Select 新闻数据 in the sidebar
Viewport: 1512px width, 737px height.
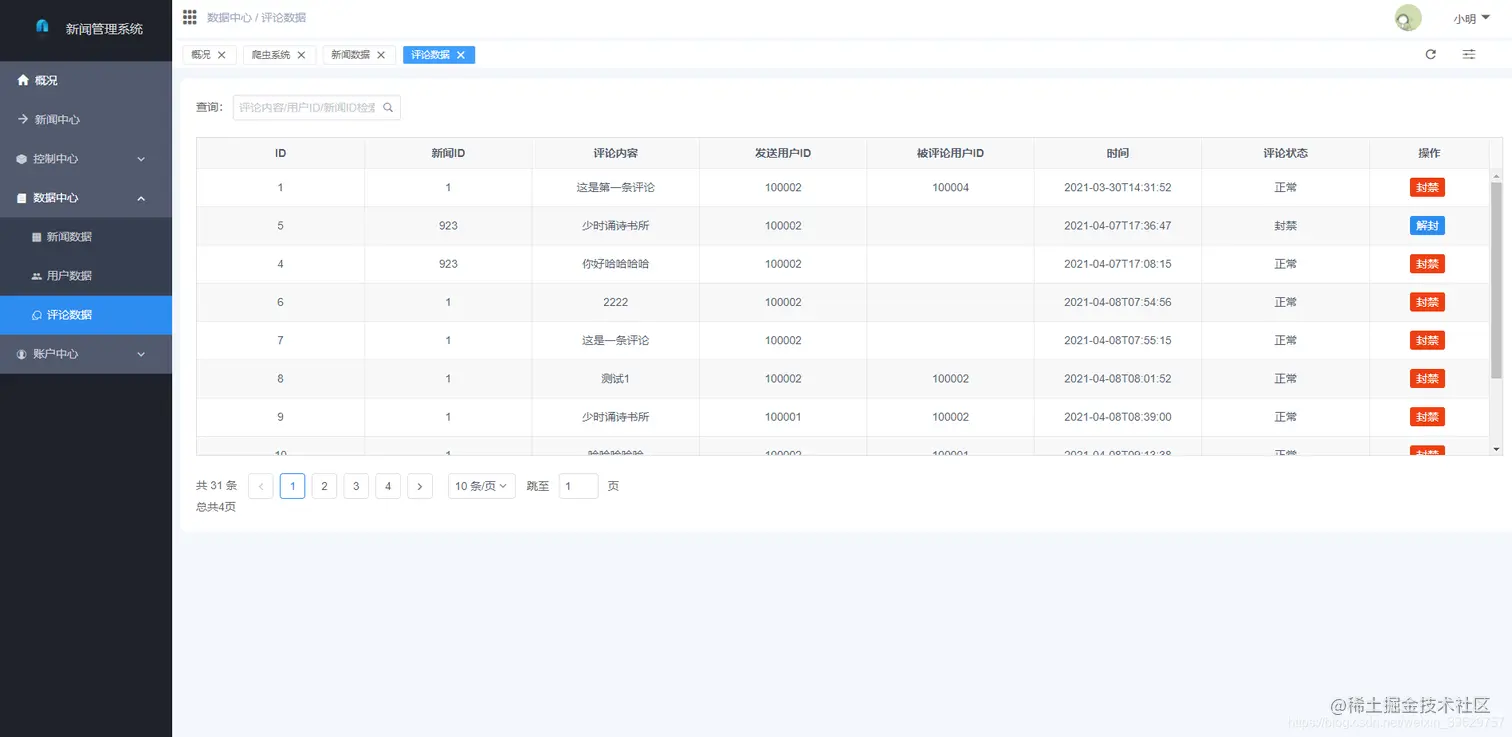click(86, 237)
